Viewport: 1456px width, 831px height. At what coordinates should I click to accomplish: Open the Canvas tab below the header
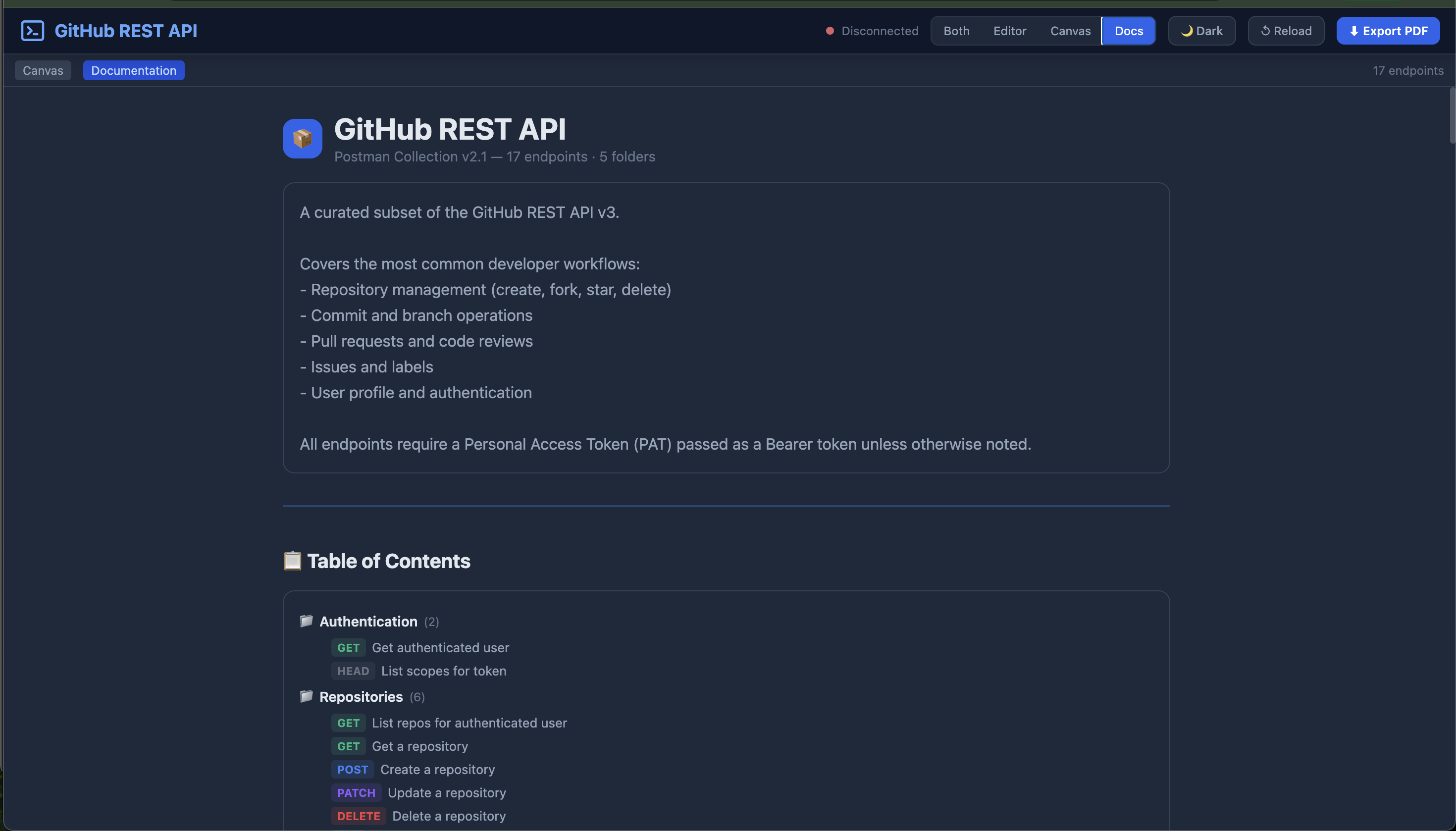(x=43, y=71)
